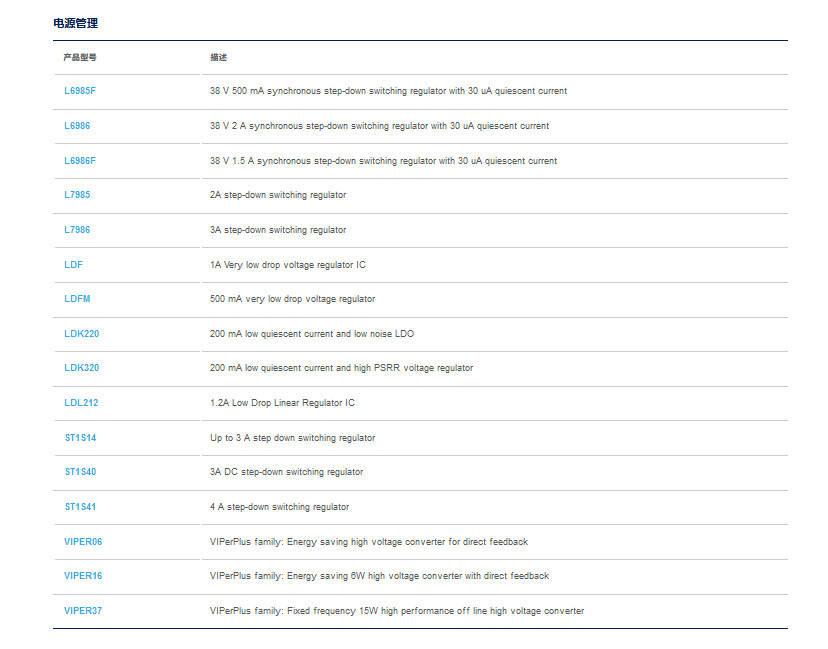Select "Up to 3 A step down switching regulator"
The width and height of the screenshot is (828, 649).
point(293,438)
